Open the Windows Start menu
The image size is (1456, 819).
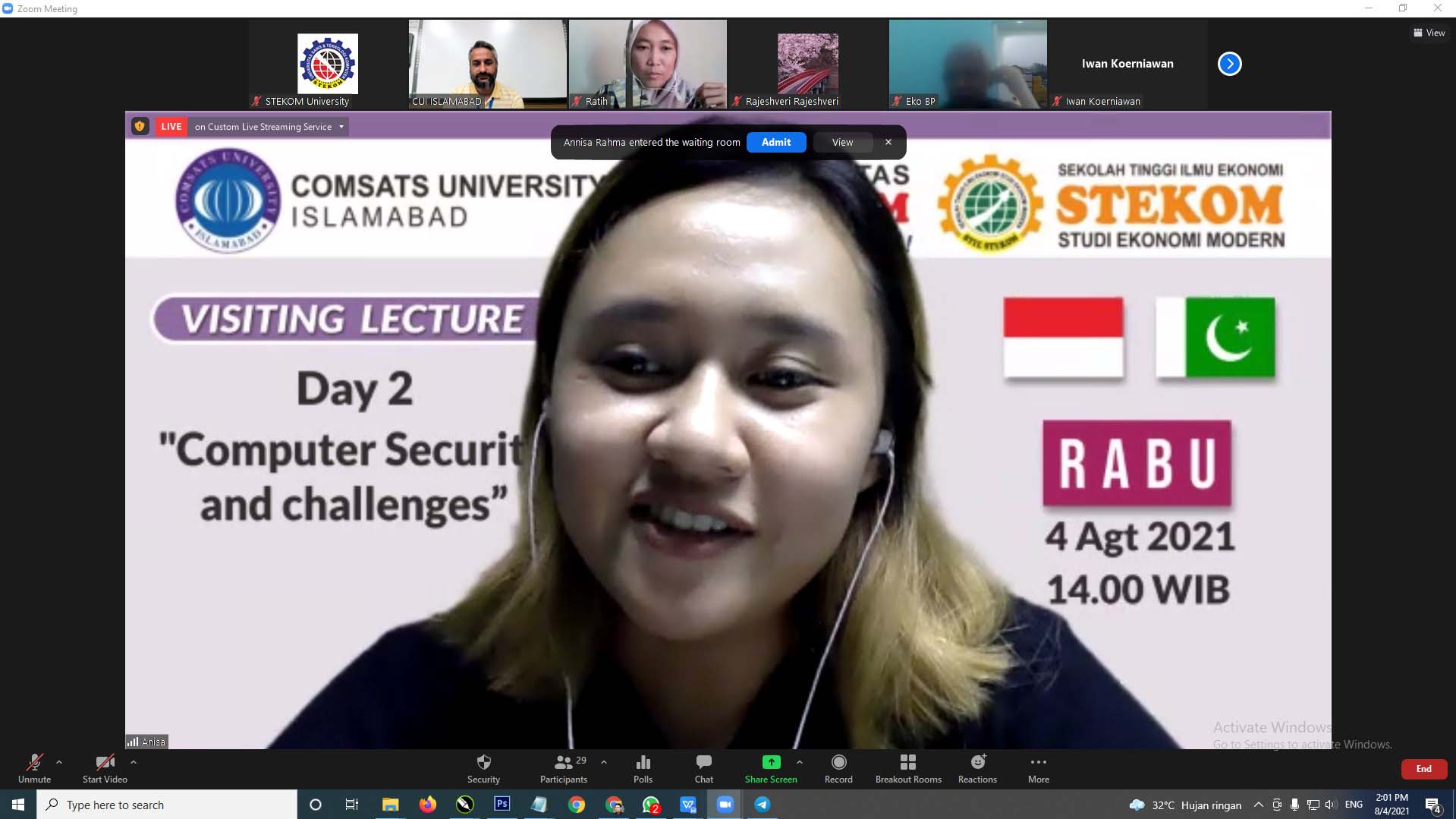[x=17, y=805]
